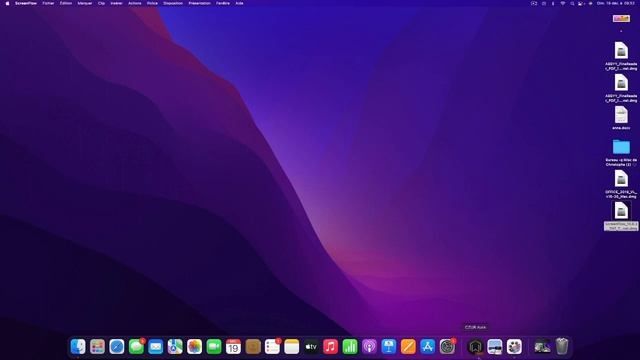Launch FaceTime from the Dock
Image resolution: width=640 pixels, height=360 pixels.
pos(214,347)
